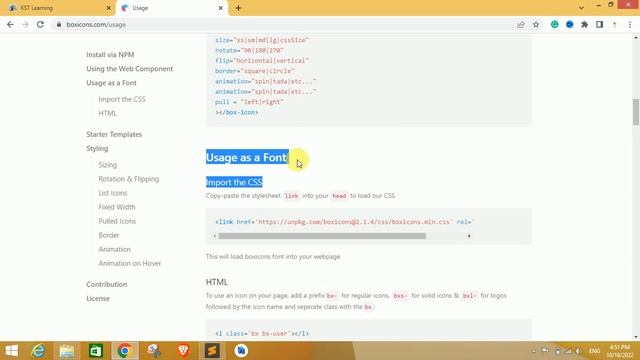Open Fixed Width sidebar link
Screen dimensions: 640x360
coord(117,207)
